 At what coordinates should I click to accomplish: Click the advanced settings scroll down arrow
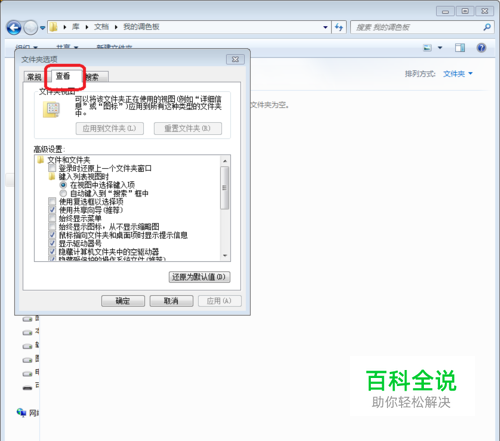pyautogui.click(x=225, y=256)
